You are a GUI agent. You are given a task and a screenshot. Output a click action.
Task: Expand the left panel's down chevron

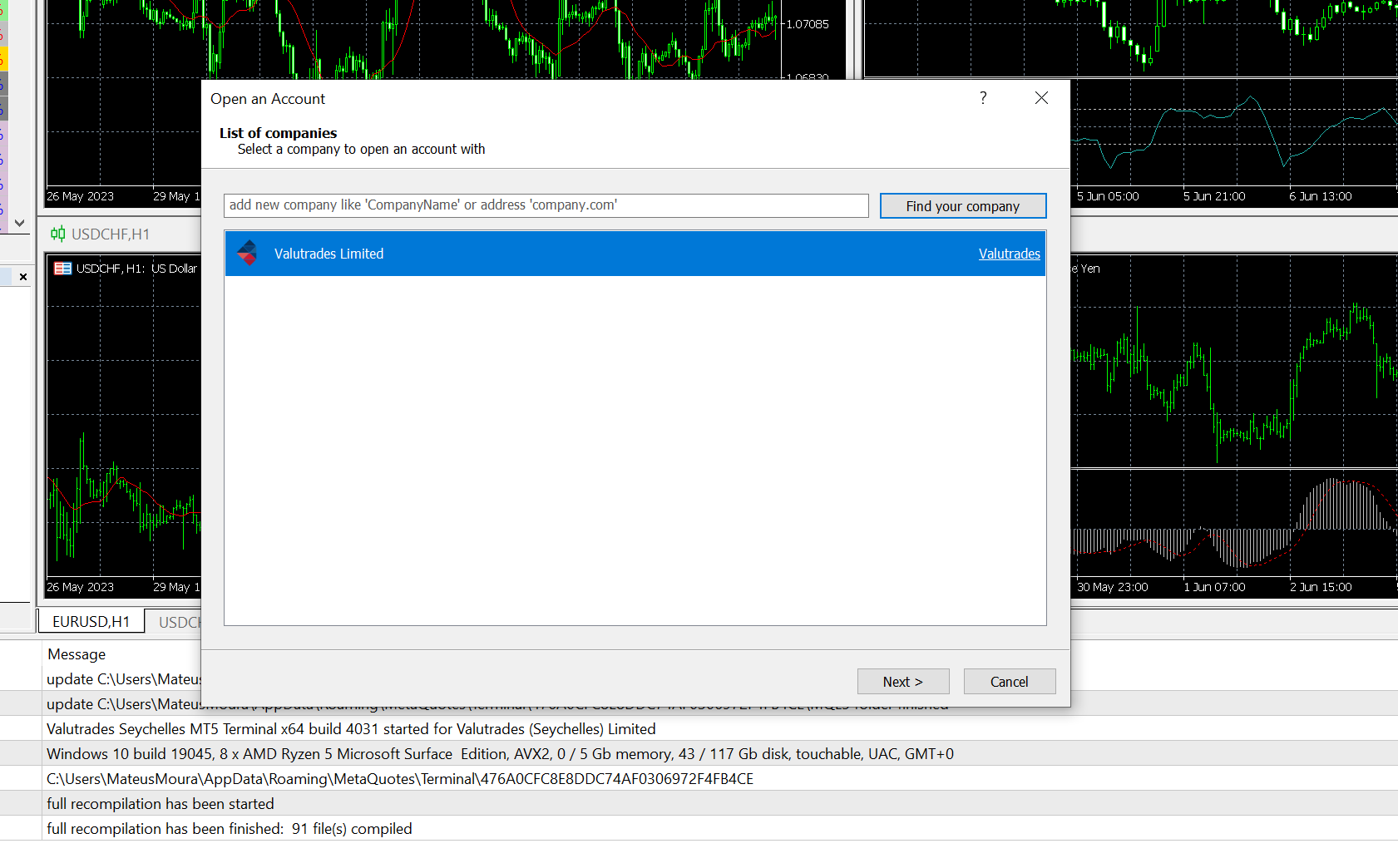click(x=20, y=223)
